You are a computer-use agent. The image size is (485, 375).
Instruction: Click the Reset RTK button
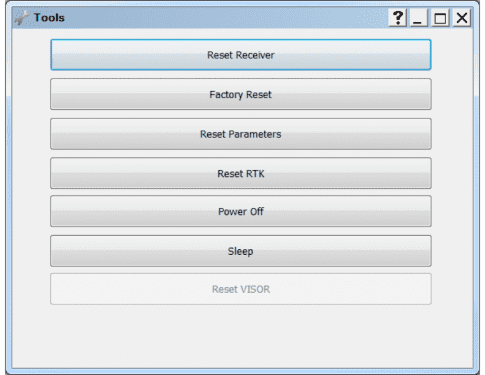[x=241, y=173]
